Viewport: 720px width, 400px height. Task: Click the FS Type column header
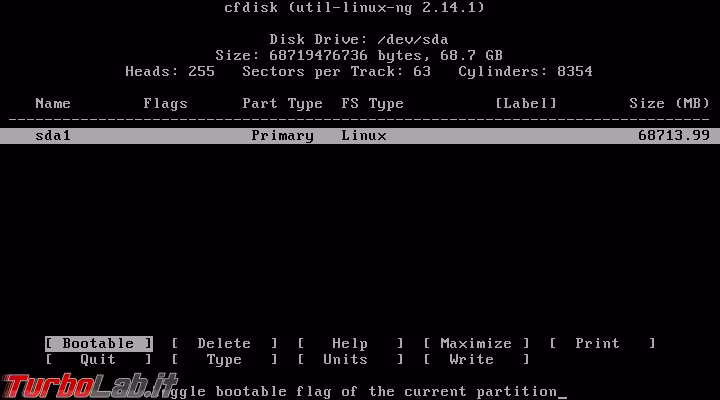[372, 104]
